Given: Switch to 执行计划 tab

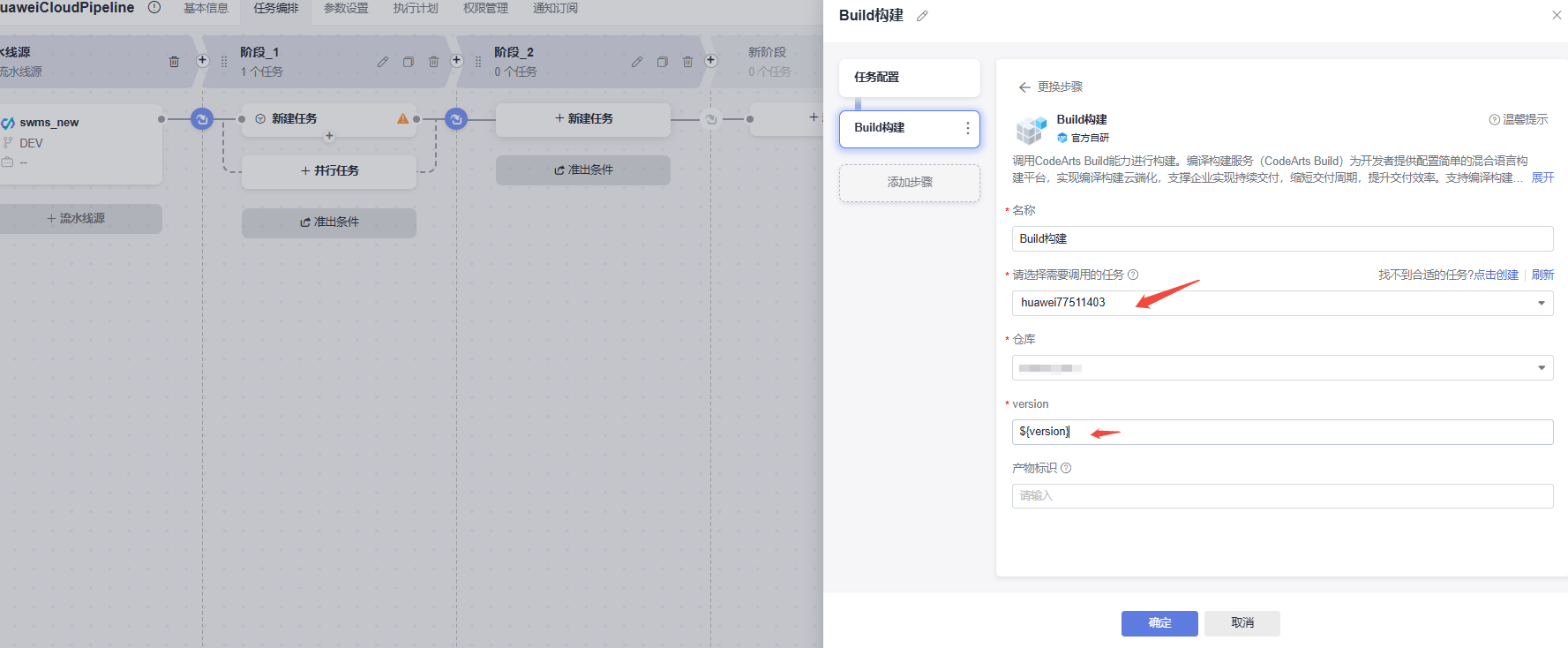Looking at the screenshot, I should (x=416, y=8).
